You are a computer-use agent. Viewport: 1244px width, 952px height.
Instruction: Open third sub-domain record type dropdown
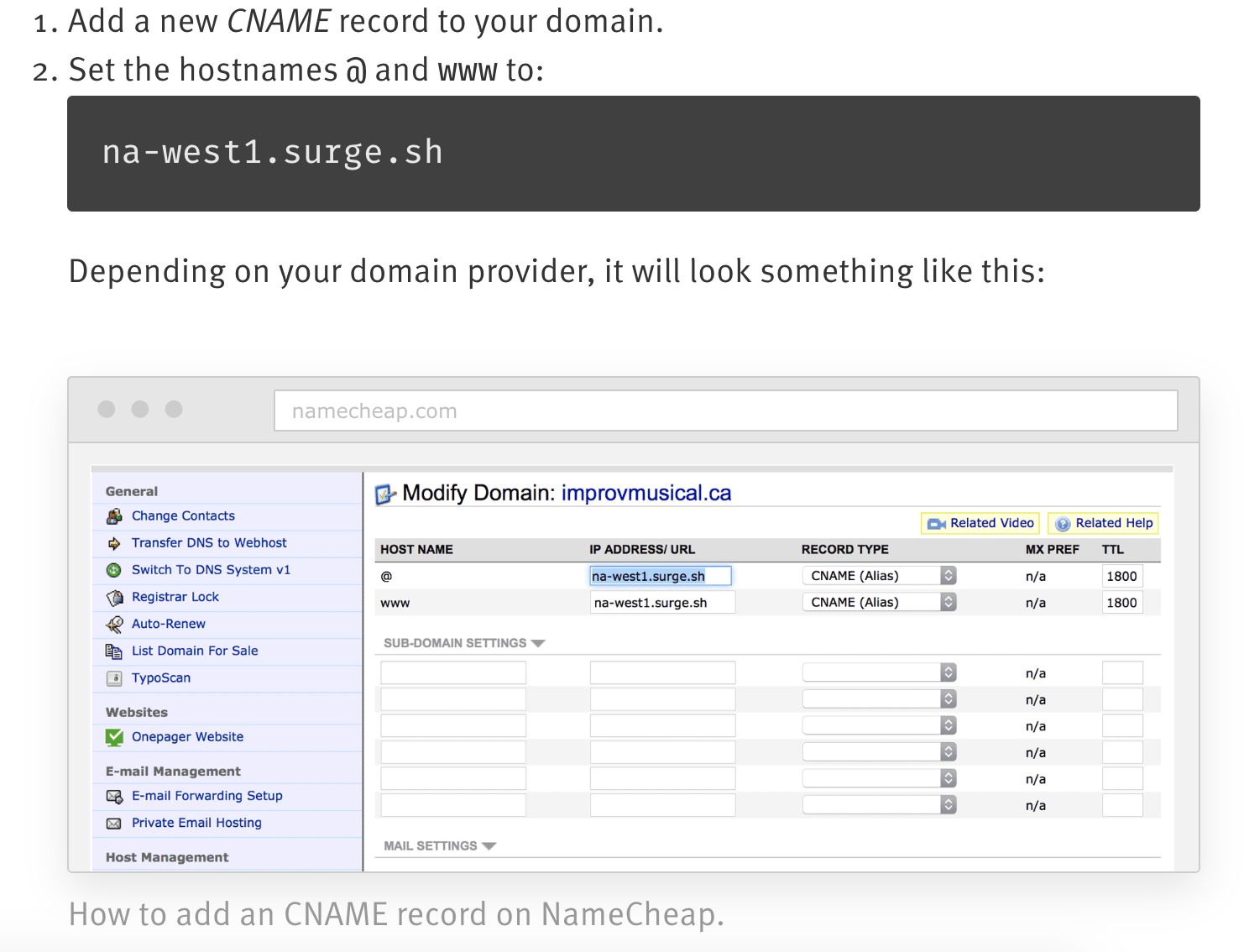pos(879,725)
